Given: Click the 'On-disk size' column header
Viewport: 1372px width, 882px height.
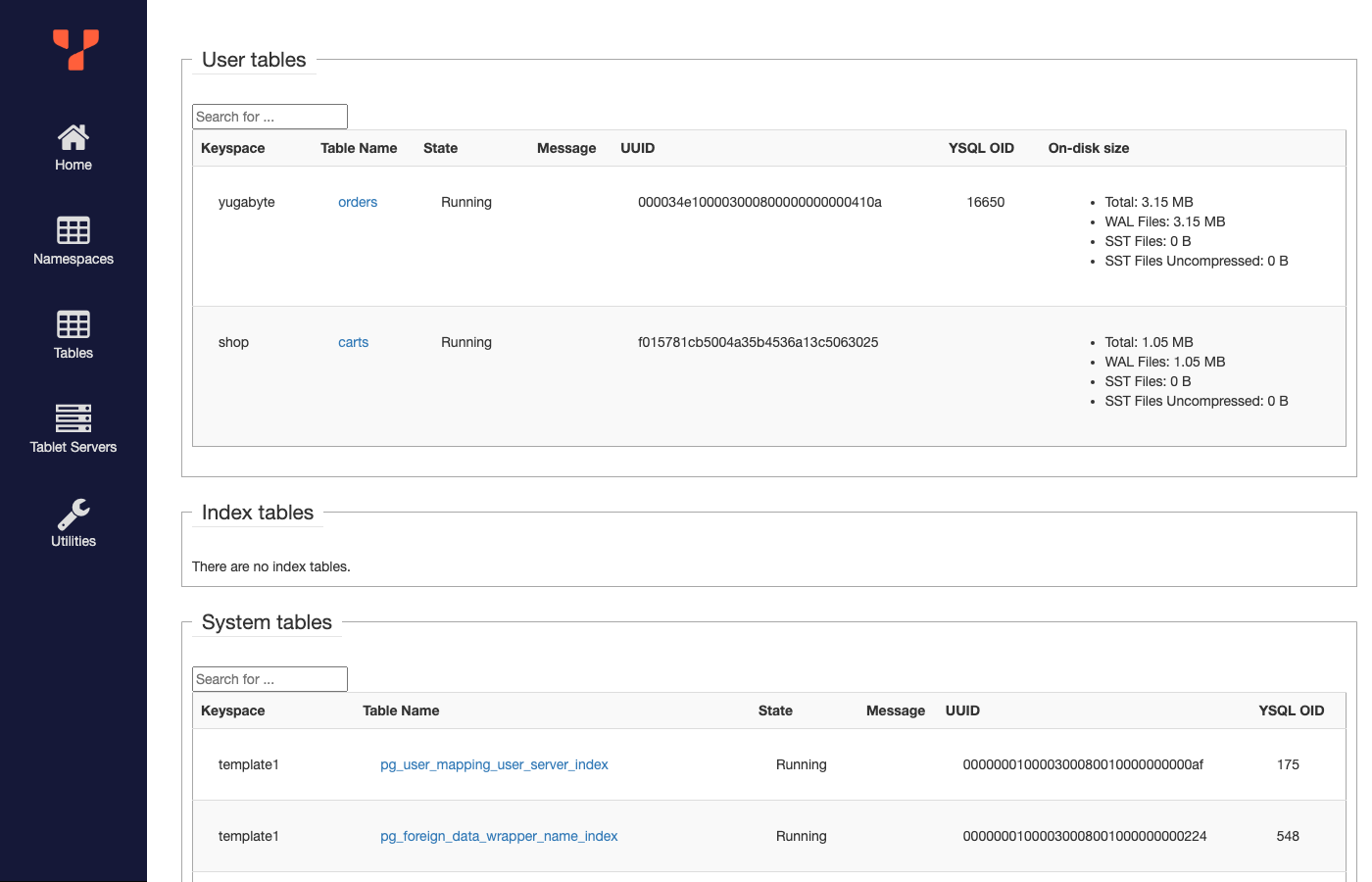Looking at the screenshot, I should pos(1089,148).
